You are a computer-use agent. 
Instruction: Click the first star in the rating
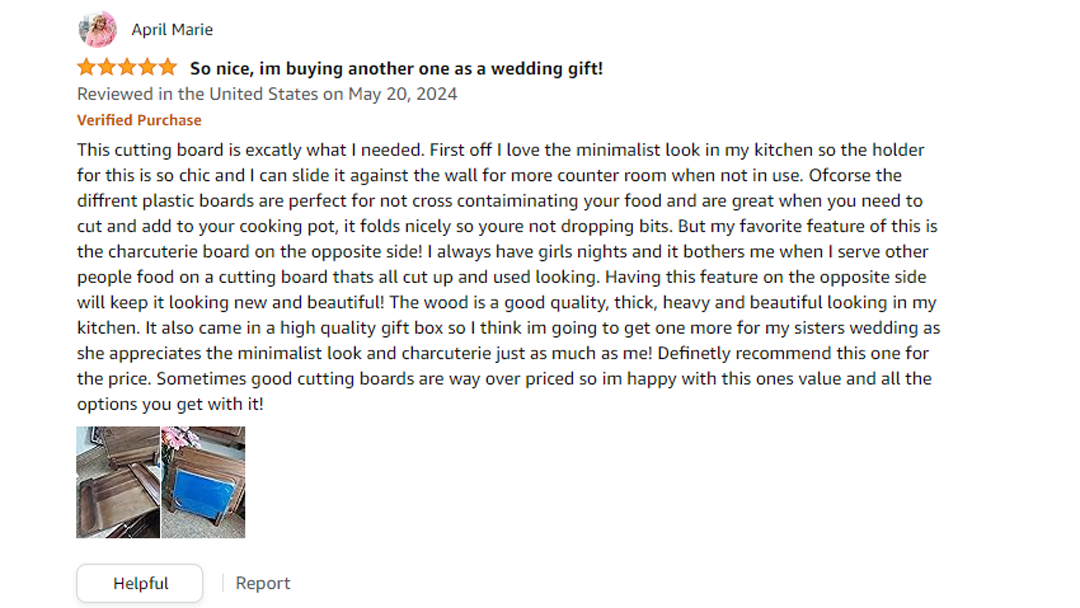click(87, 68)
